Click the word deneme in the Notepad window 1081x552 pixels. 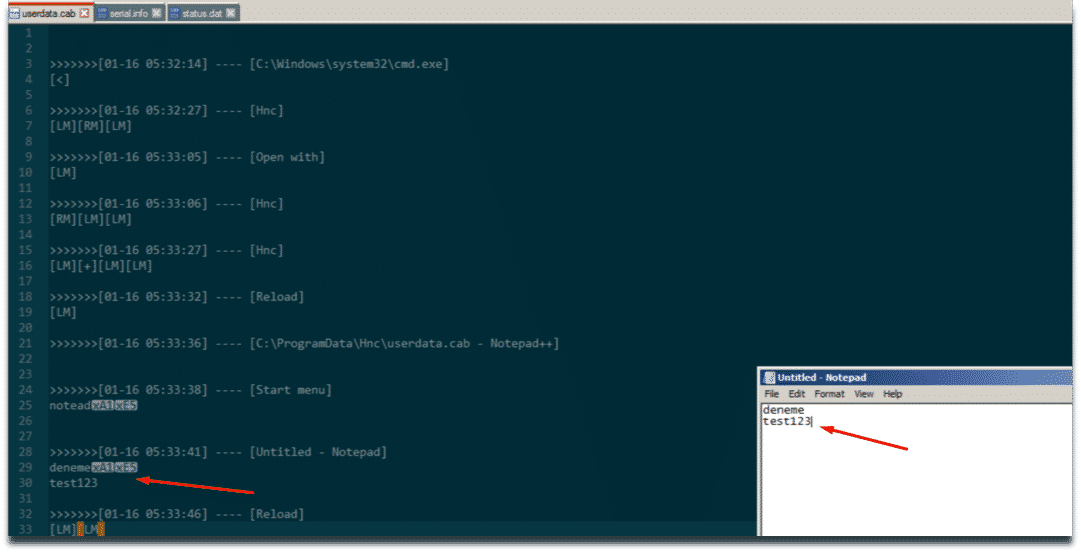783,410
